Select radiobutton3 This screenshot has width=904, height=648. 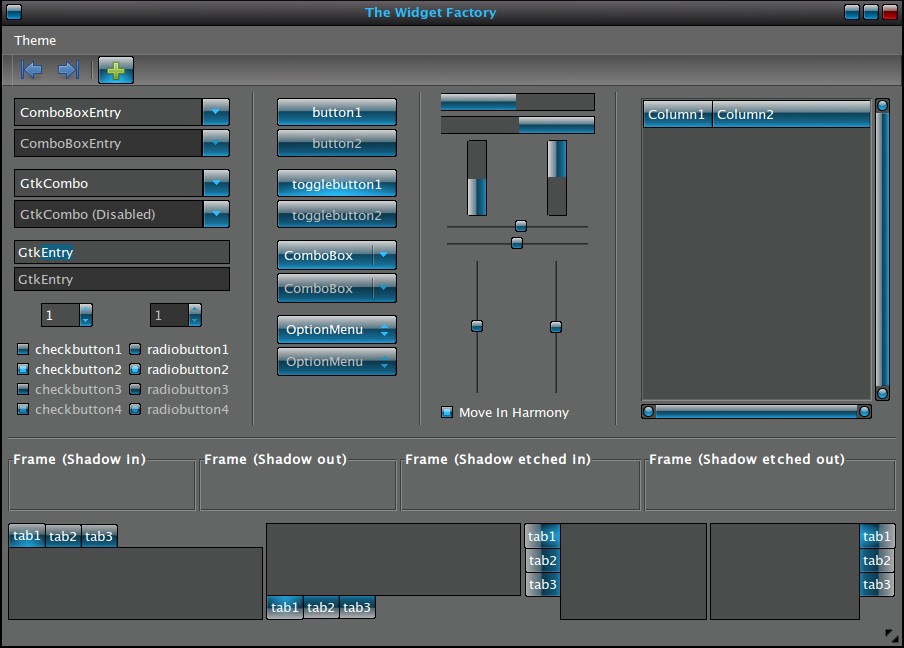[179, 389]
